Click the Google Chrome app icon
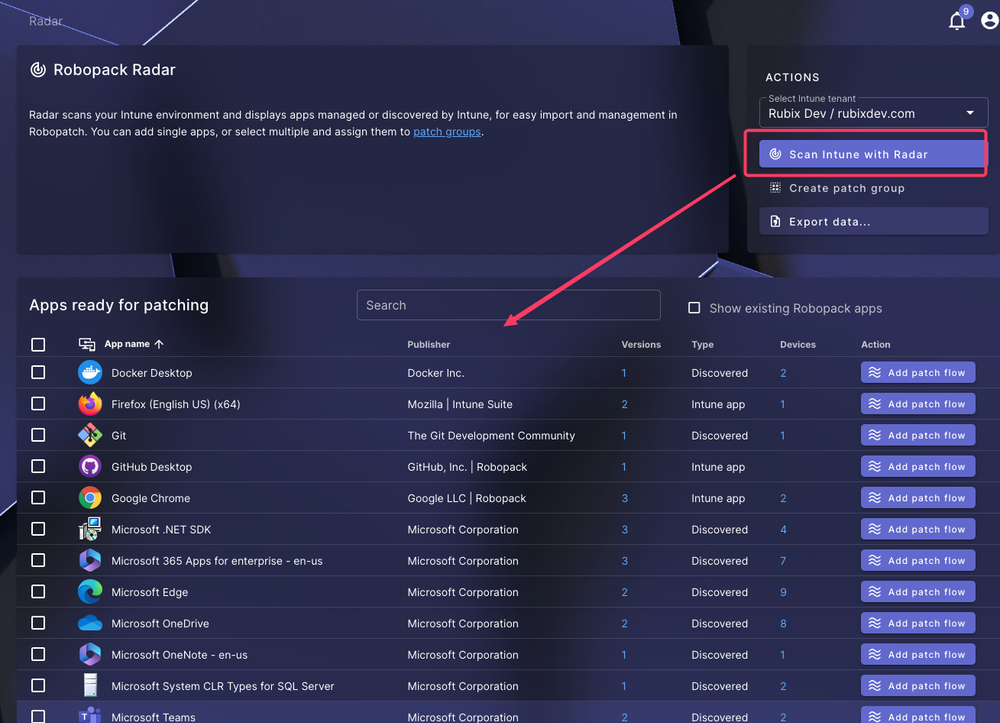 90,497
